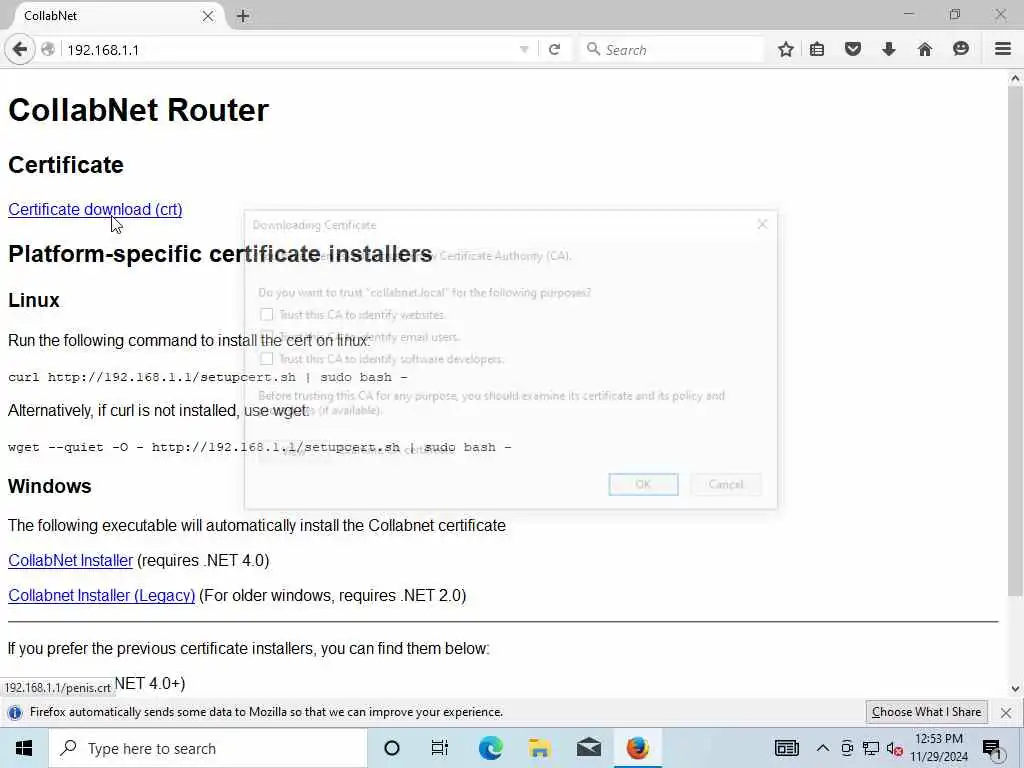Image resolution: width=1024 pixels, height=768 pixels.
Task: Open the Windows Start menu
Action: [24, 748]
